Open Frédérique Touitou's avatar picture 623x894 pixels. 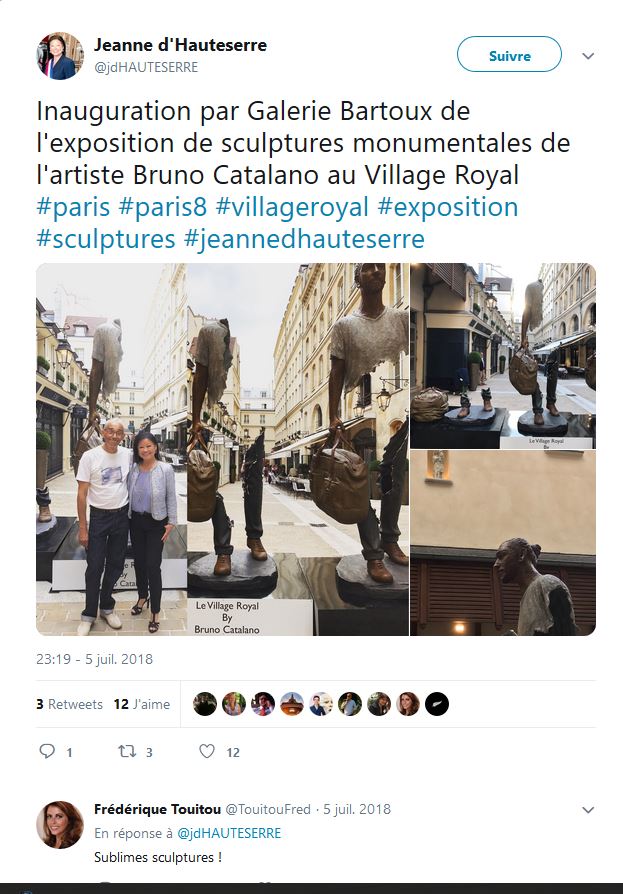coord(60,824)
